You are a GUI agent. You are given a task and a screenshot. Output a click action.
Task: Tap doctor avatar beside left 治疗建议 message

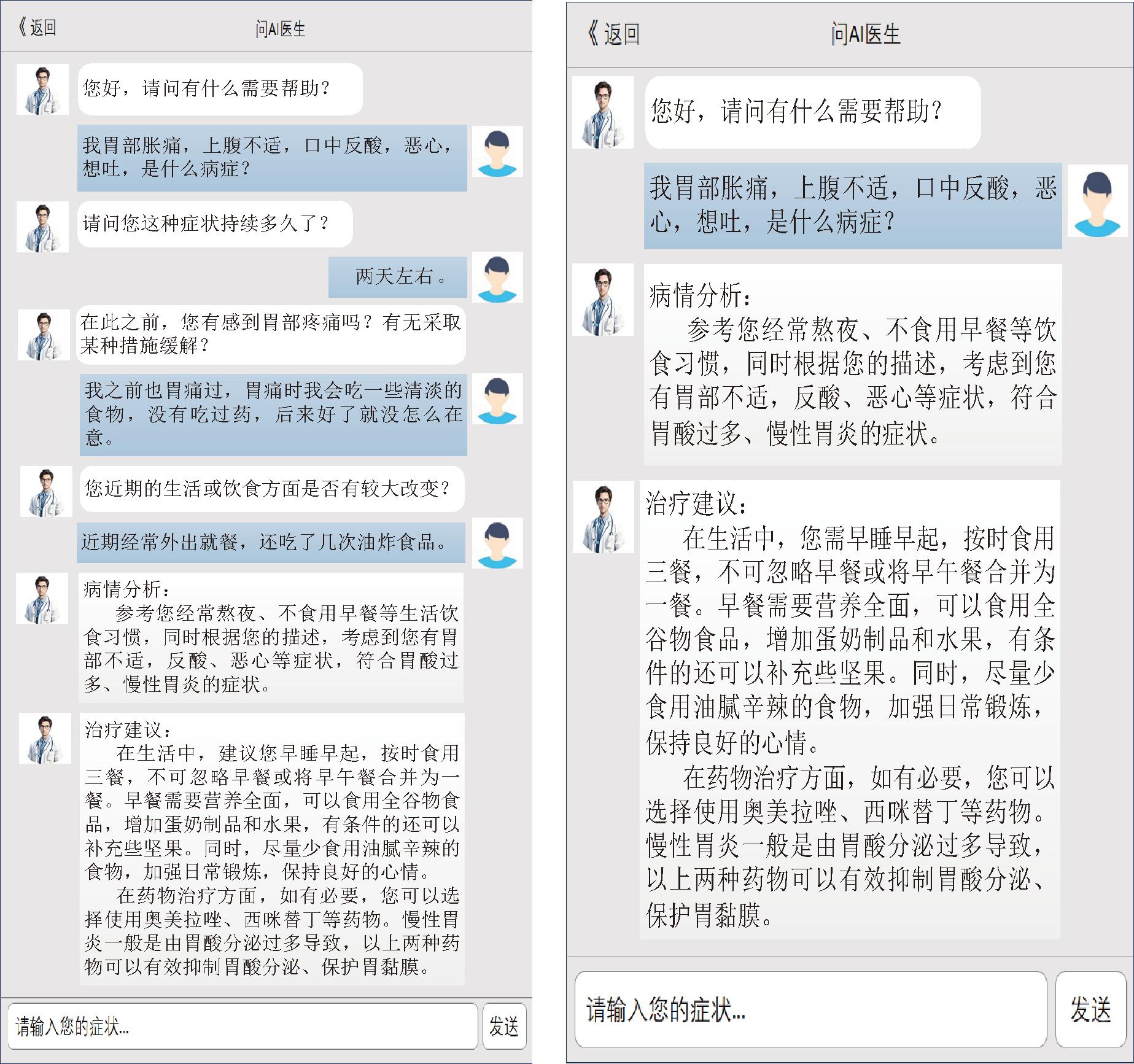click(x=45, y=739)
